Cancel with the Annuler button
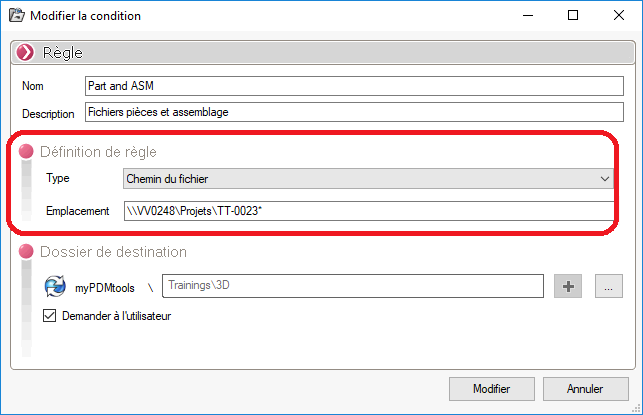 pos(584,388)
